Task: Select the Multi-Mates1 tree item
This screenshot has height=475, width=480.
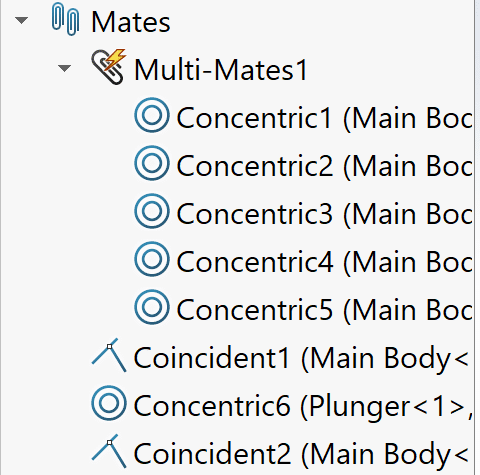Action: click(x=220, y=70)
